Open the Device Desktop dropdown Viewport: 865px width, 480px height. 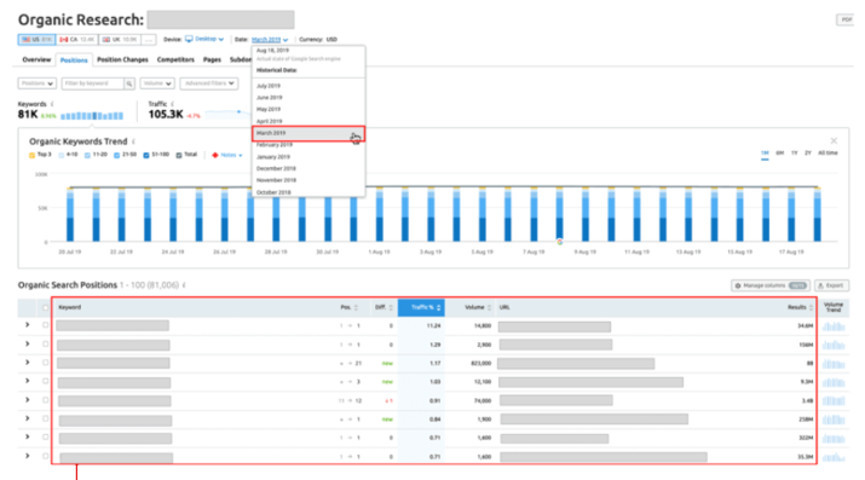point(204,39)
